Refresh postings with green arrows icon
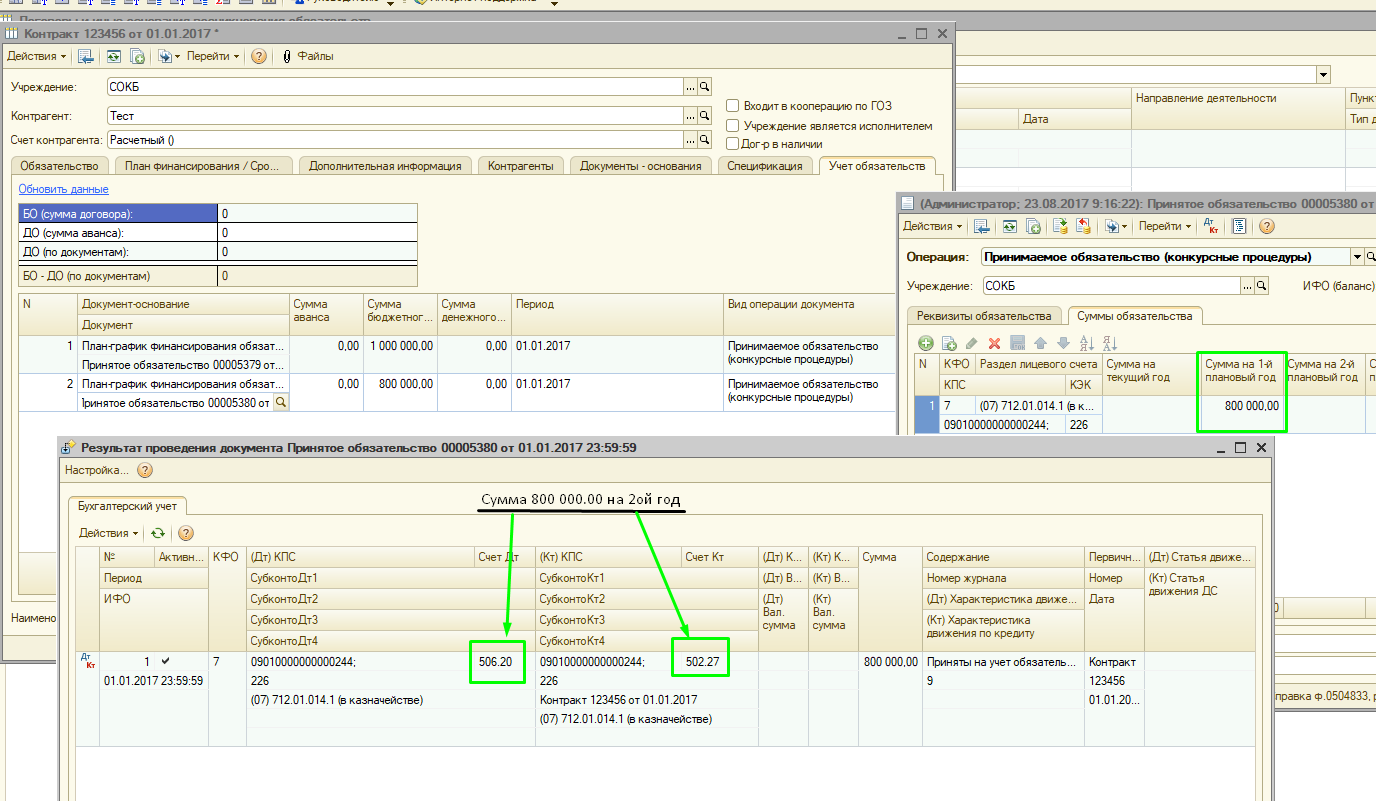This screenshot has height=801, width=1376. click(x=158, y=533)
